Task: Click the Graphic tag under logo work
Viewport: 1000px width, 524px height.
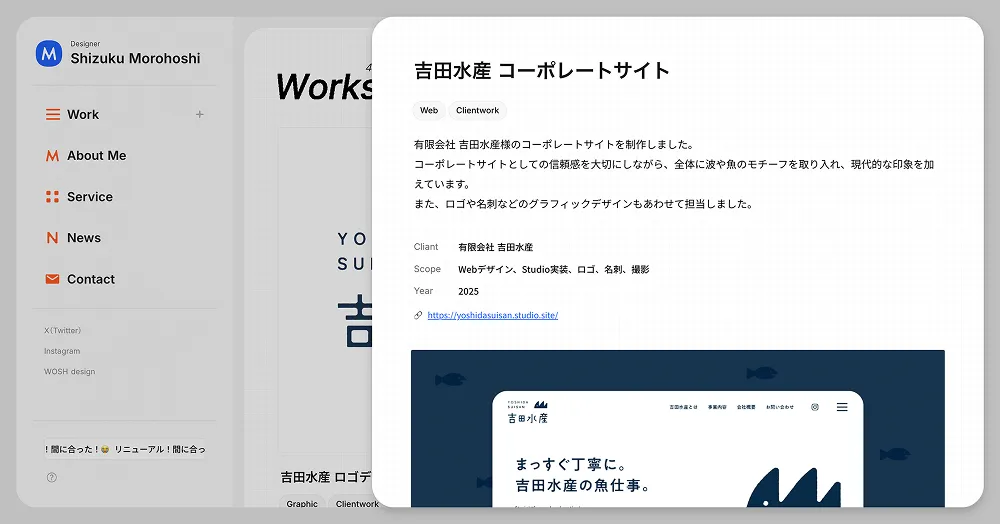Action: point(301,504)
